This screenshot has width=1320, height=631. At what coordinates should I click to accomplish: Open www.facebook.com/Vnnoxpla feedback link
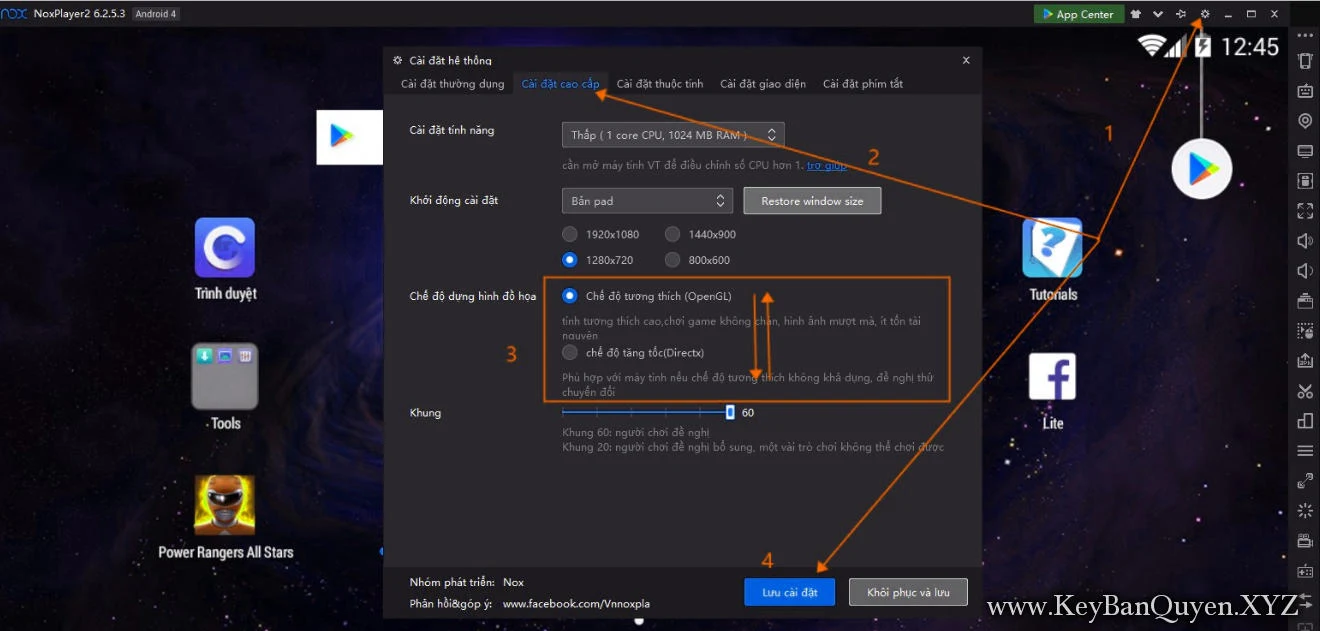click(576, 604)
